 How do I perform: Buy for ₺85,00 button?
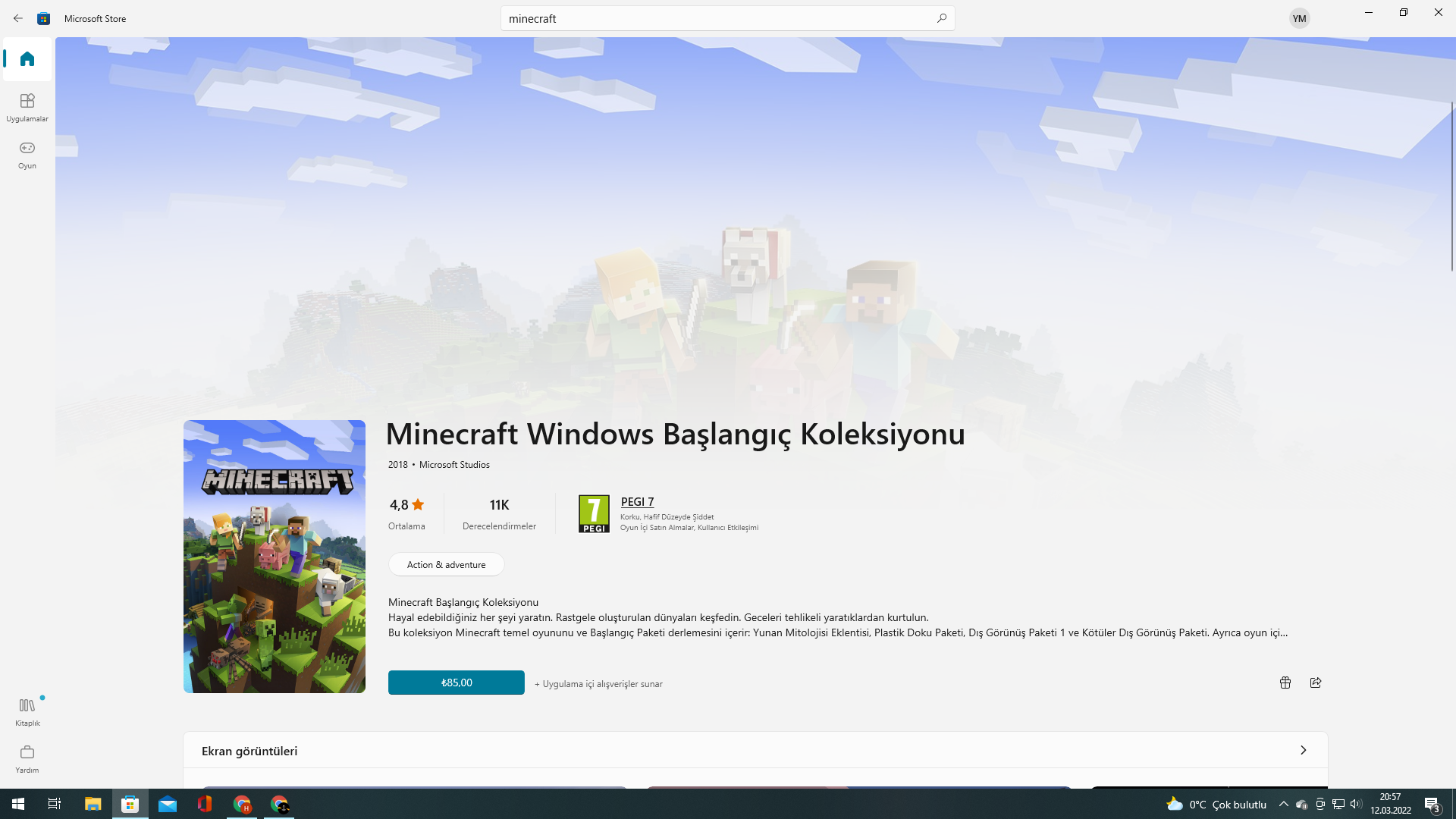tap(456, 682)
